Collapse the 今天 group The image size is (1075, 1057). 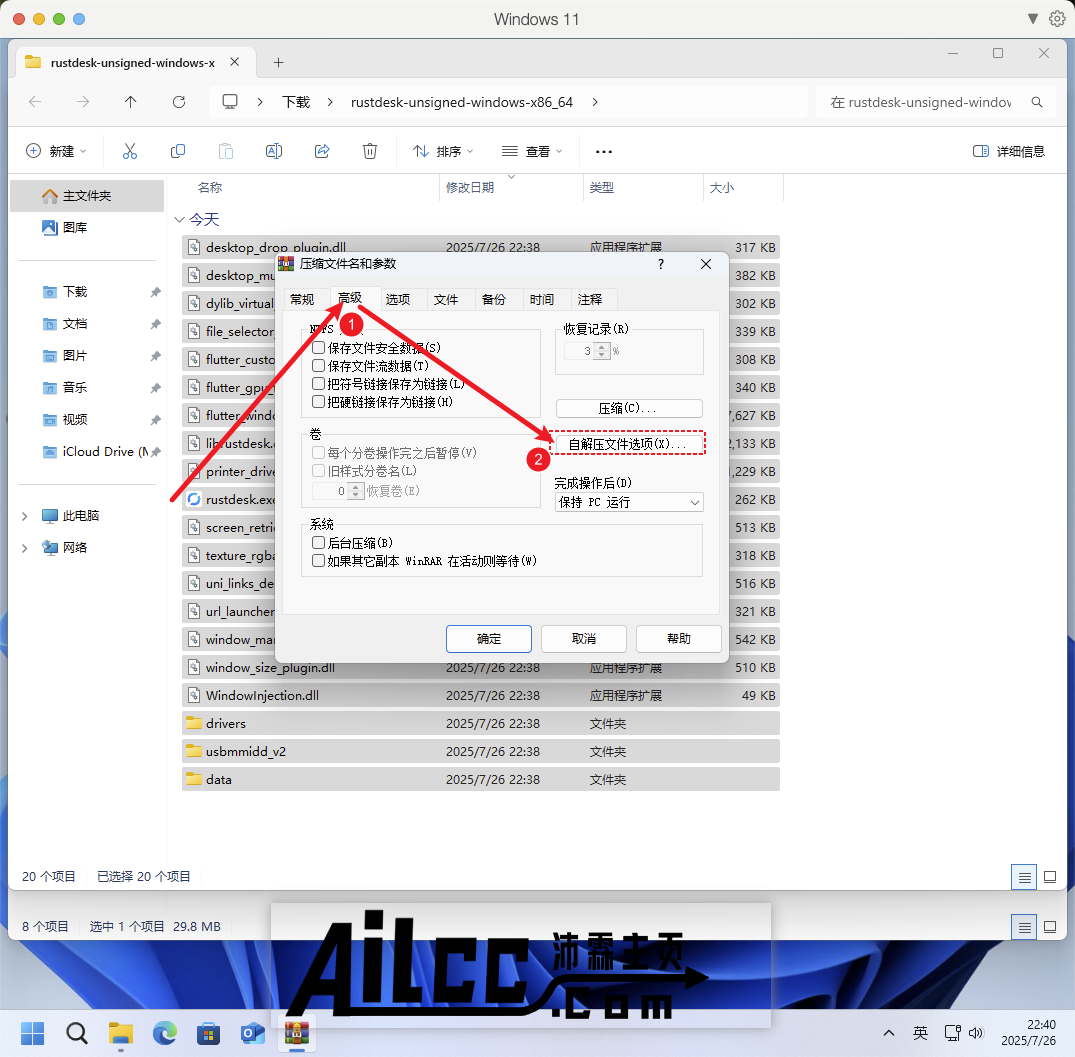coord(180,219)
